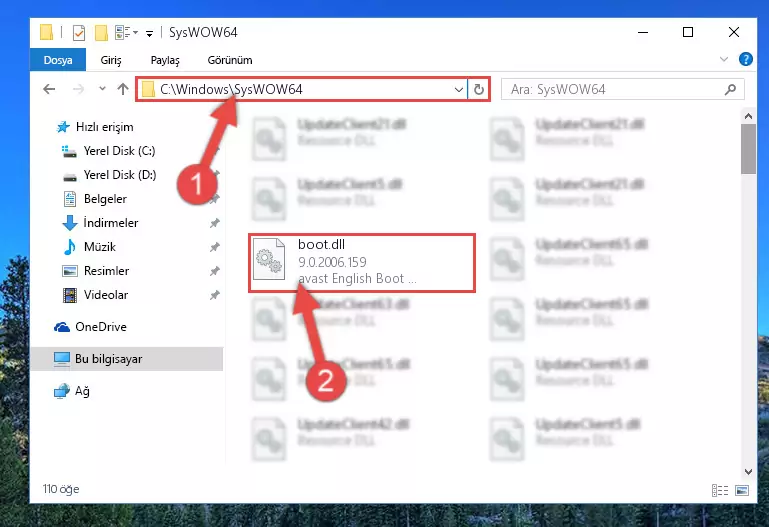Switch to details view in status bar
This screenshot has height=527, width=769.
coord(720,490)
